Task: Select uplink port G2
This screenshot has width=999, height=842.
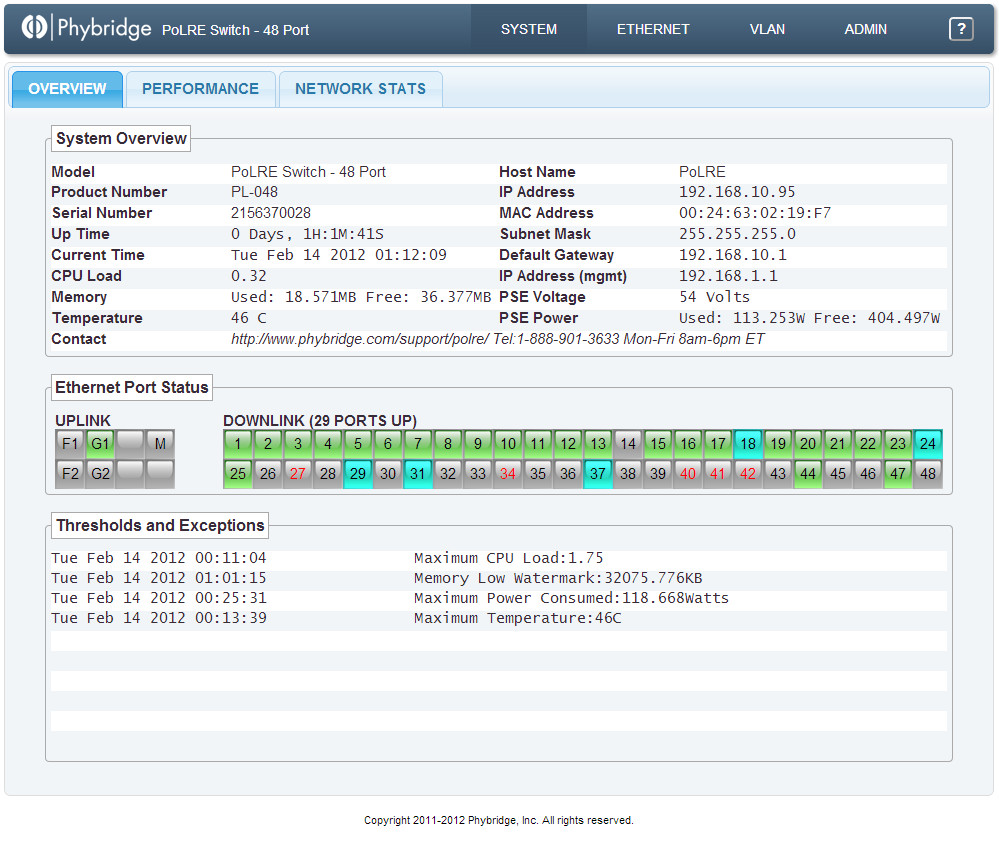Action: pyautogui.click(x=100, y=474)
